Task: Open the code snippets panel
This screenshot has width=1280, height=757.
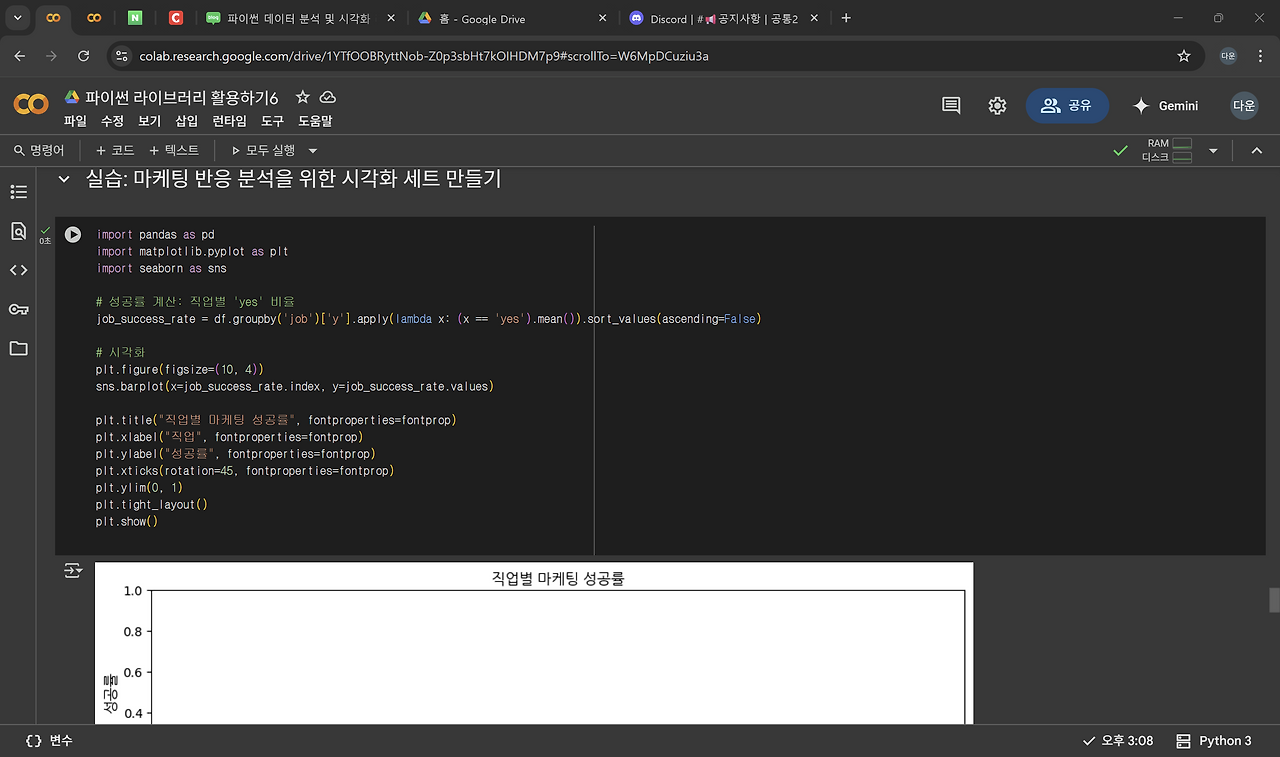Action: click(18, 269)
